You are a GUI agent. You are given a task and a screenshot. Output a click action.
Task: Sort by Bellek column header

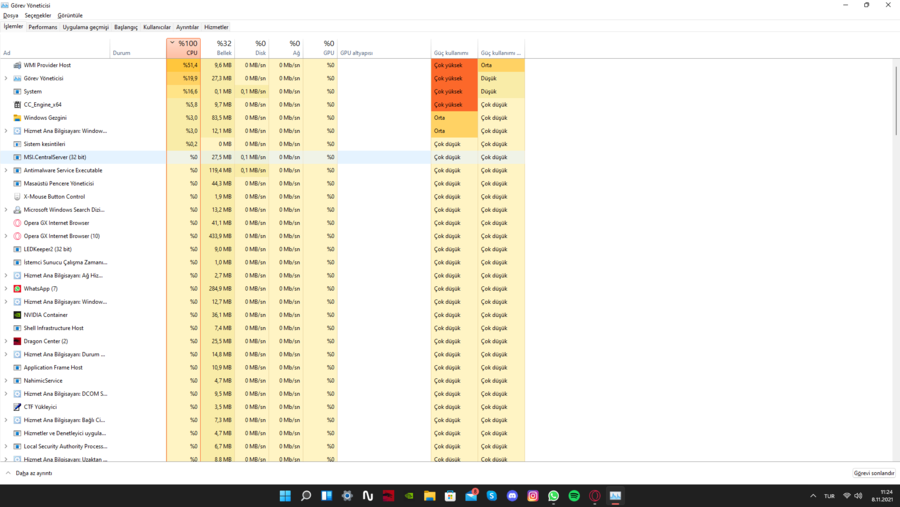[x=218, y=48]
